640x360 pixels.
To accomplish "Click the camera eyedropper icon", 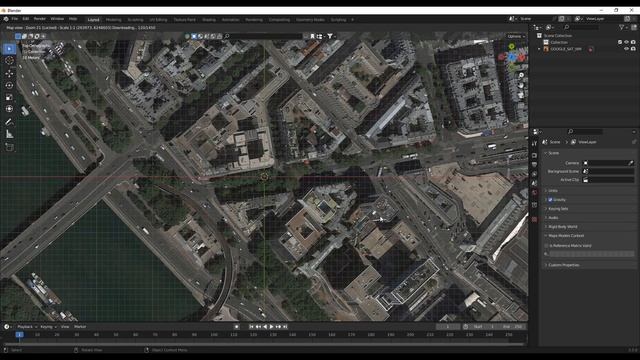I will 631,163.
